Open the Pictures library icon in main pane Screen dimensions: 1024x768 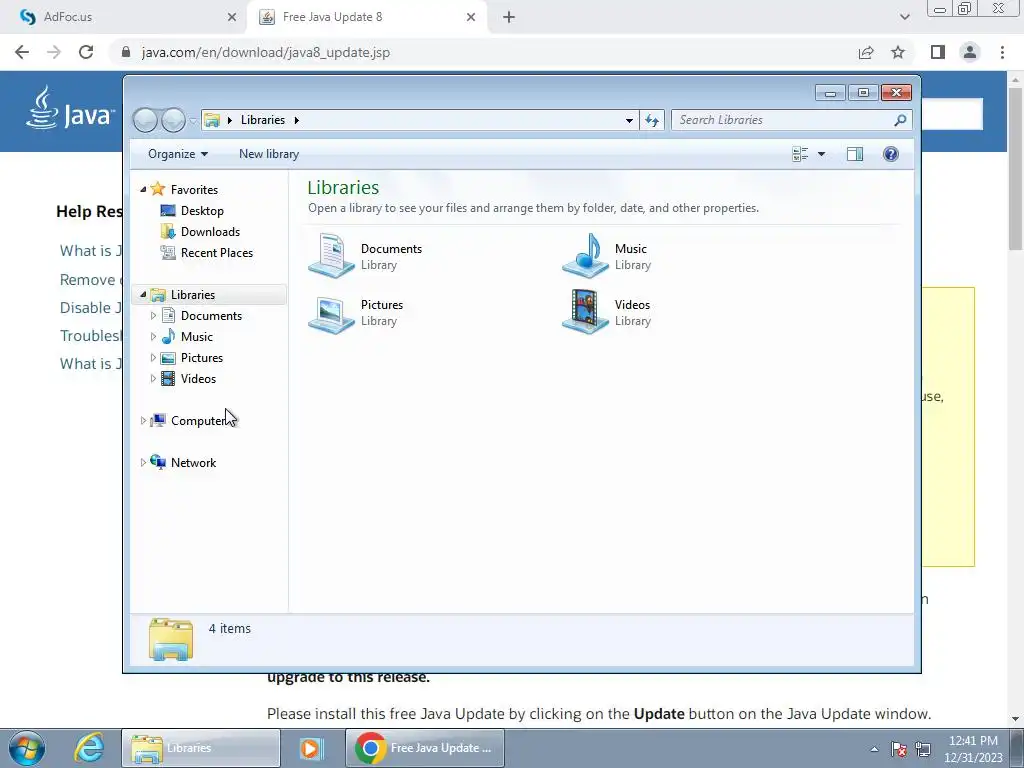point(331,313)
